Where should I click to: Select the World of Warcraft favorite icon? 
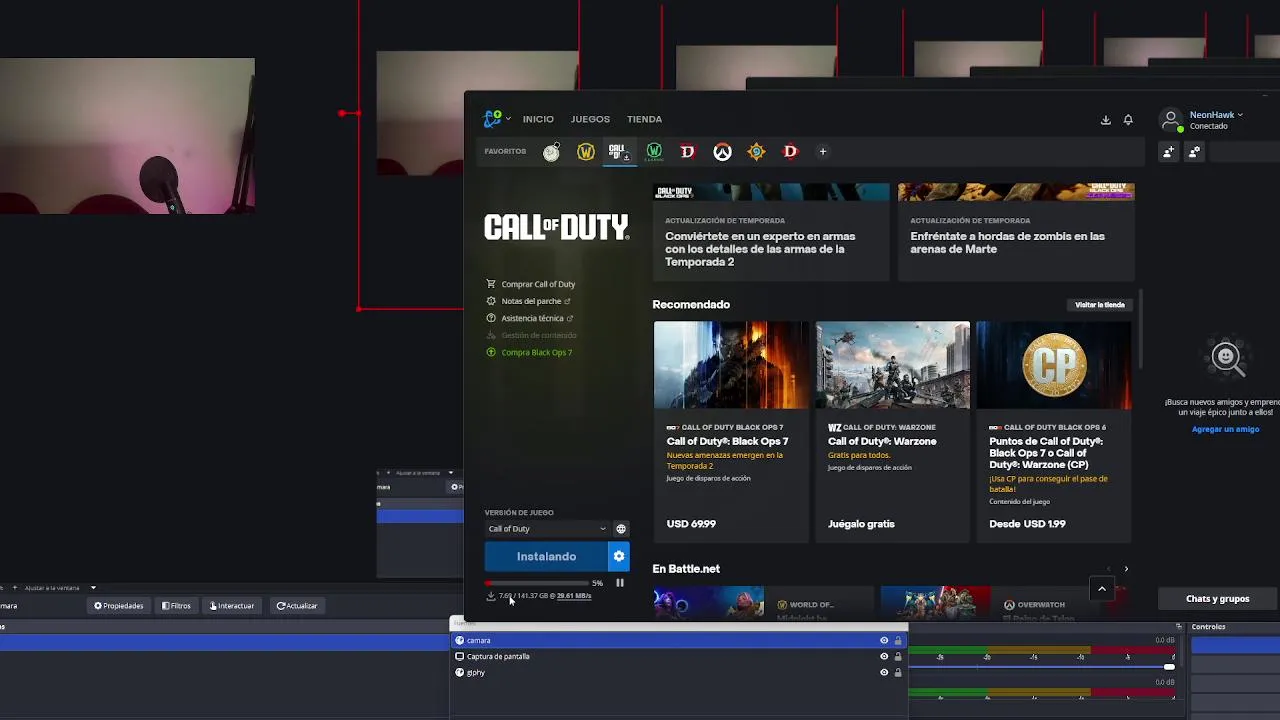(x=586, y=152)
